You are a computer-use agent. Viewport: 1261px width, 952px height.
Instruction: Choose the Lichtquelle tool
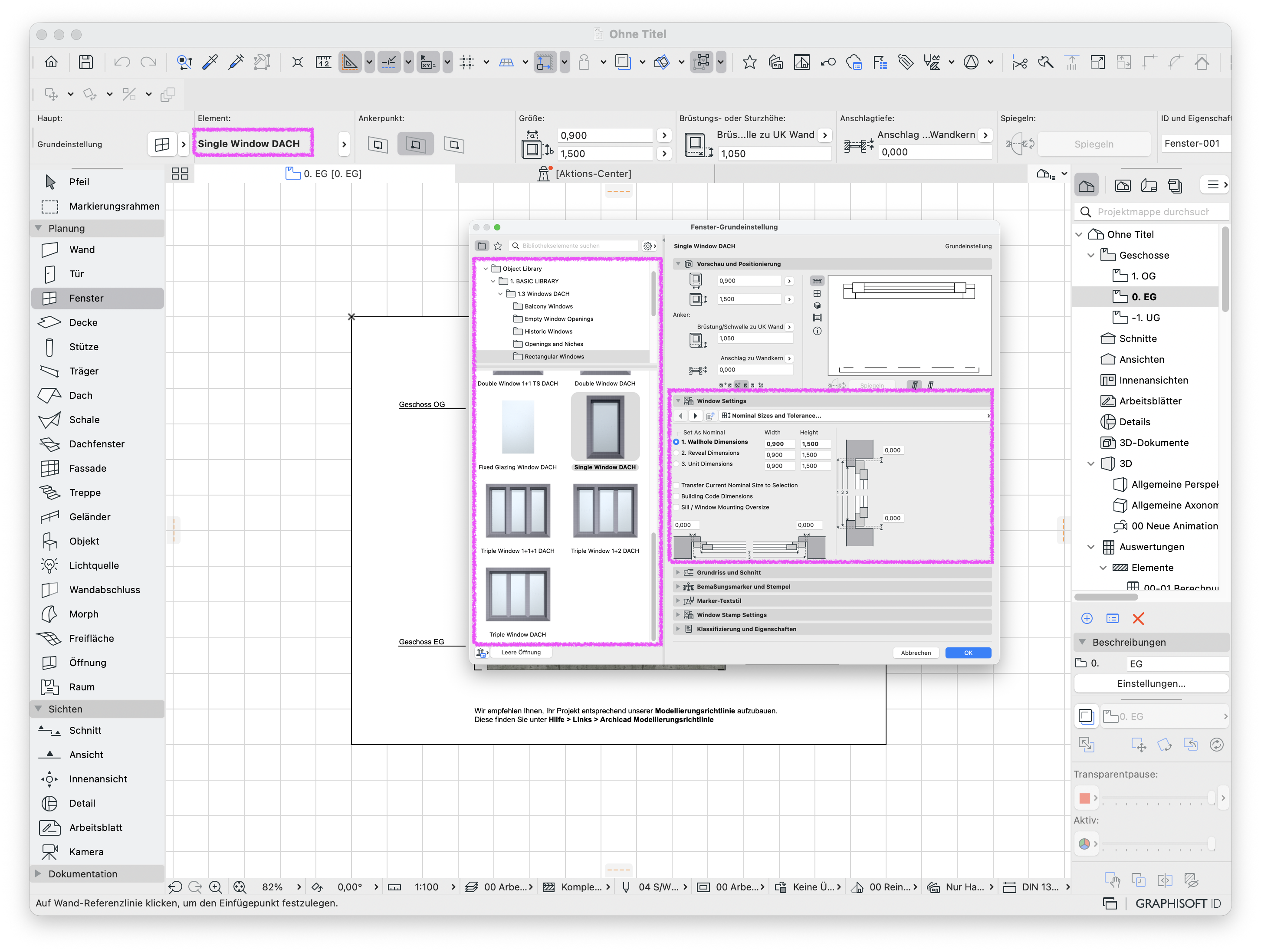98,565
